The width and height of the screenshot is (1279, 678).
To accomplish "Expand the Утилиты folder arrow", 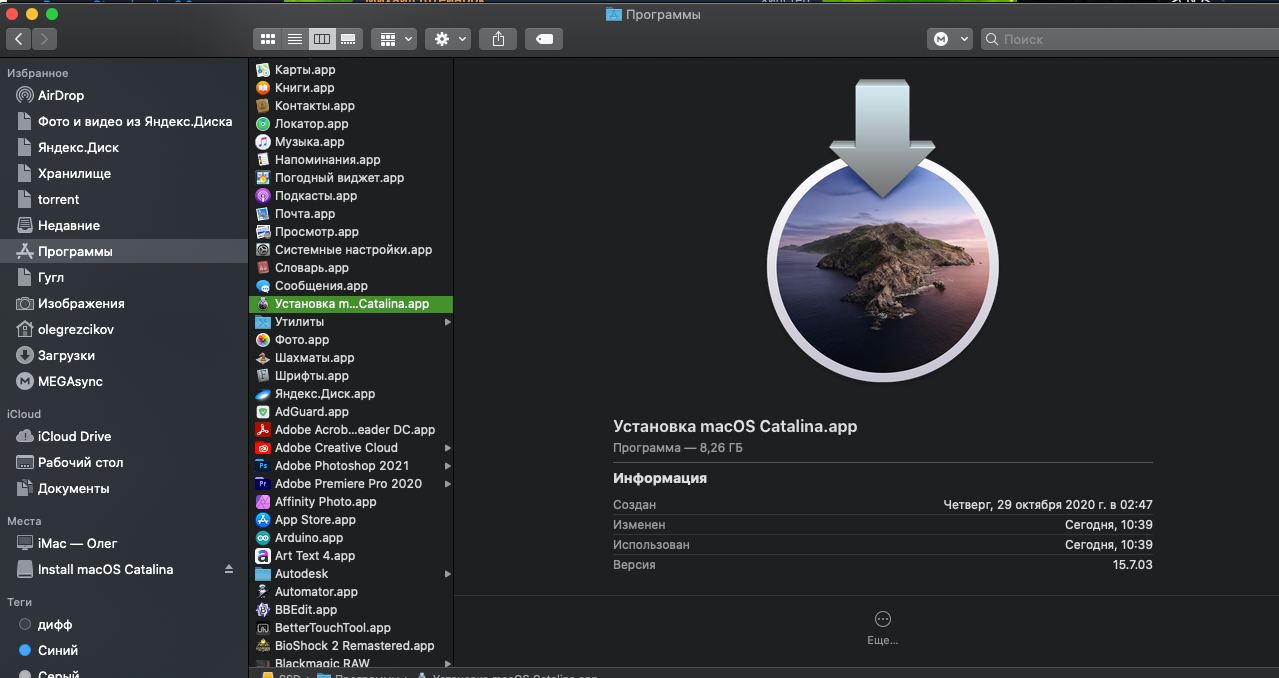I will 447,322.
